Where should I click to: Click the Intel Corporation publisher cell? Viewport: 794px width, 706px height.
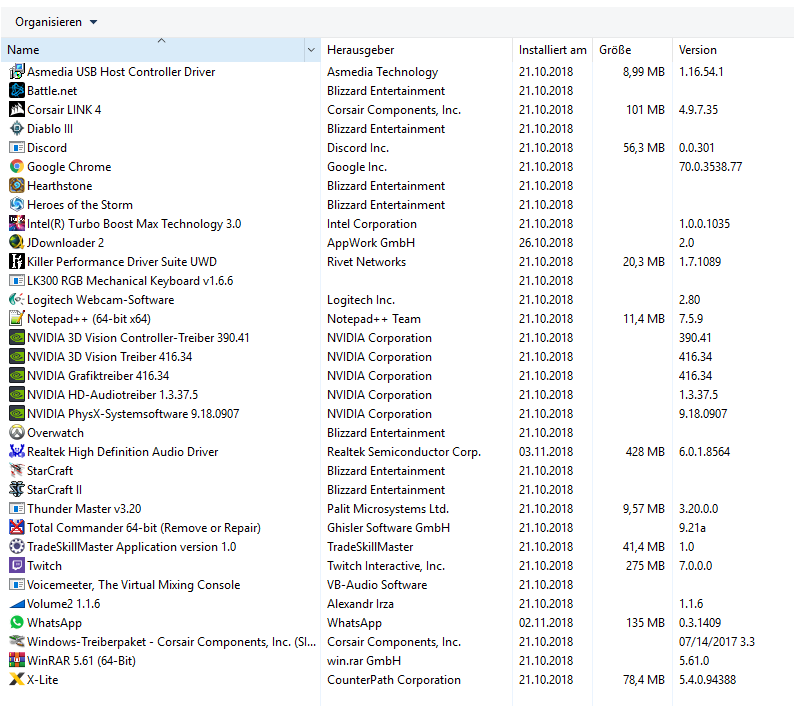tap(372, 224)
